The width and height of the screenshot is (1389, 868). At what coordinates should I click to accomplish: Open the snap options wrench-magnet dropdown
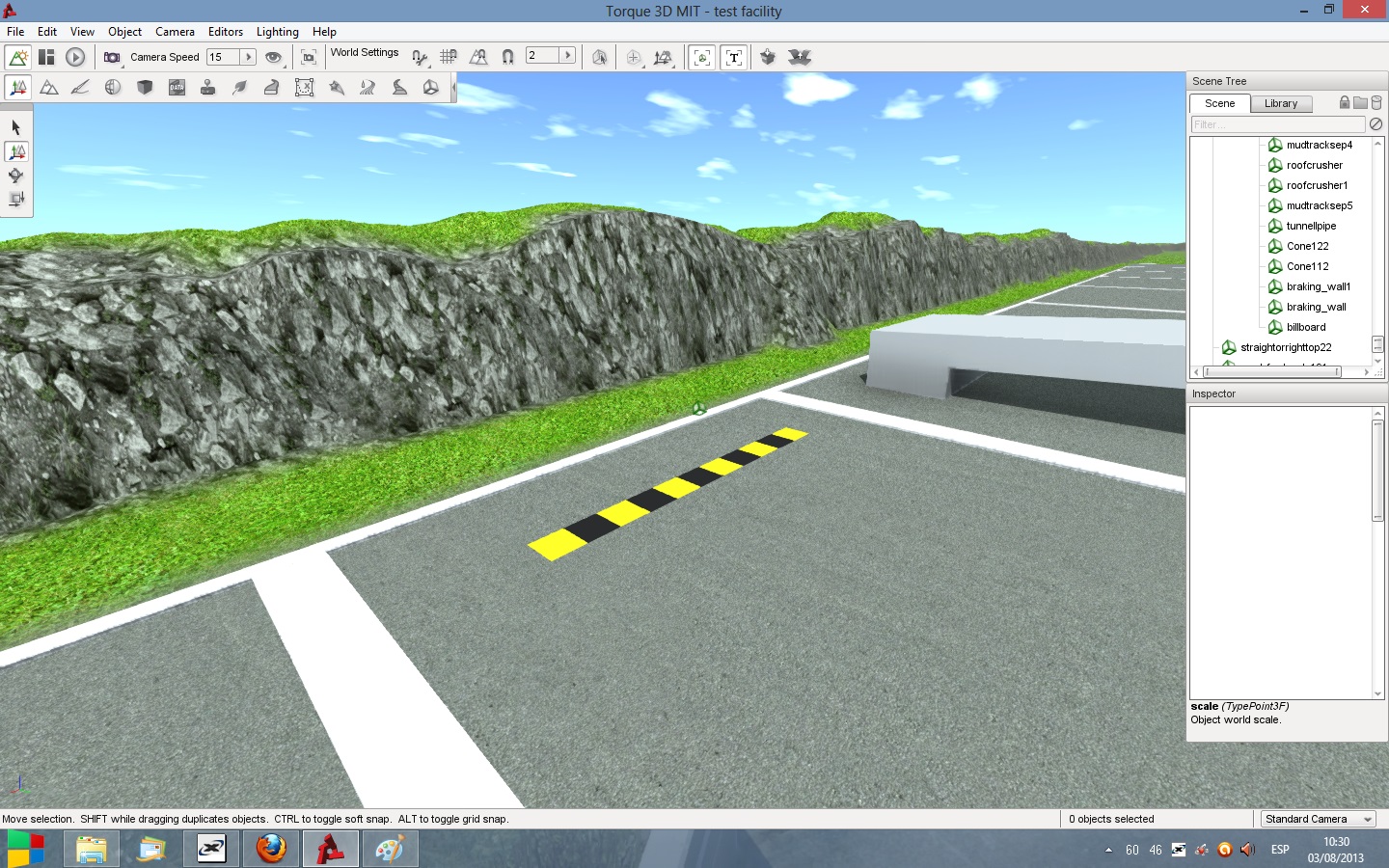pos(420,57)
